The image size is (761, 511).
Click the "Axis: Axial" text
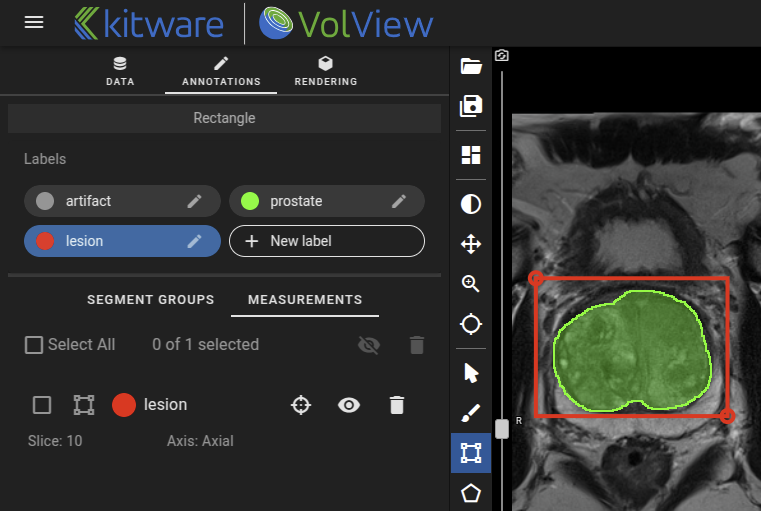pyautogui.click(x=200, y=441)
